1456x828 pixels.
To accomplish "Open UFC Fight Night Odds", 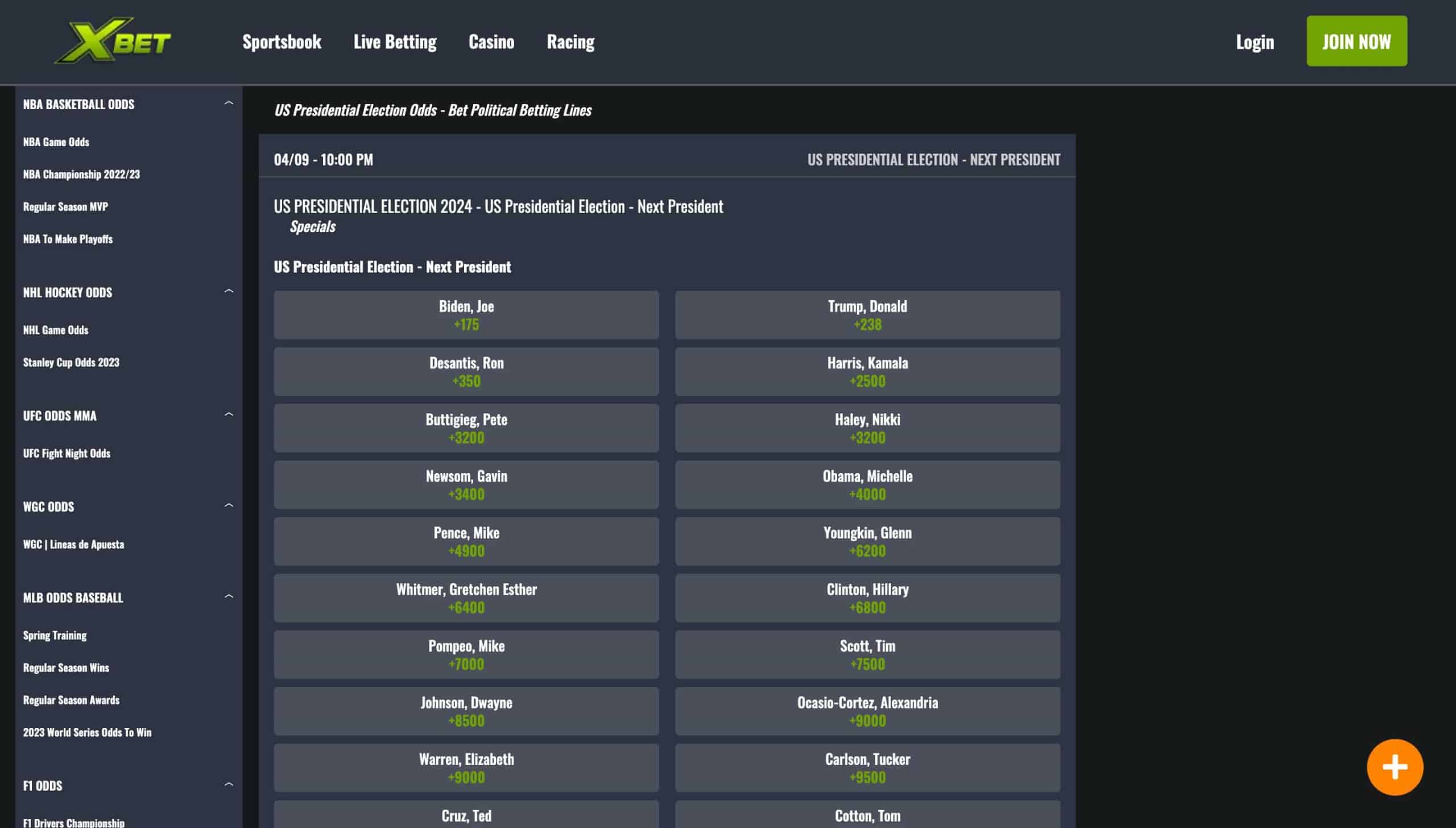I will (67, 454).
